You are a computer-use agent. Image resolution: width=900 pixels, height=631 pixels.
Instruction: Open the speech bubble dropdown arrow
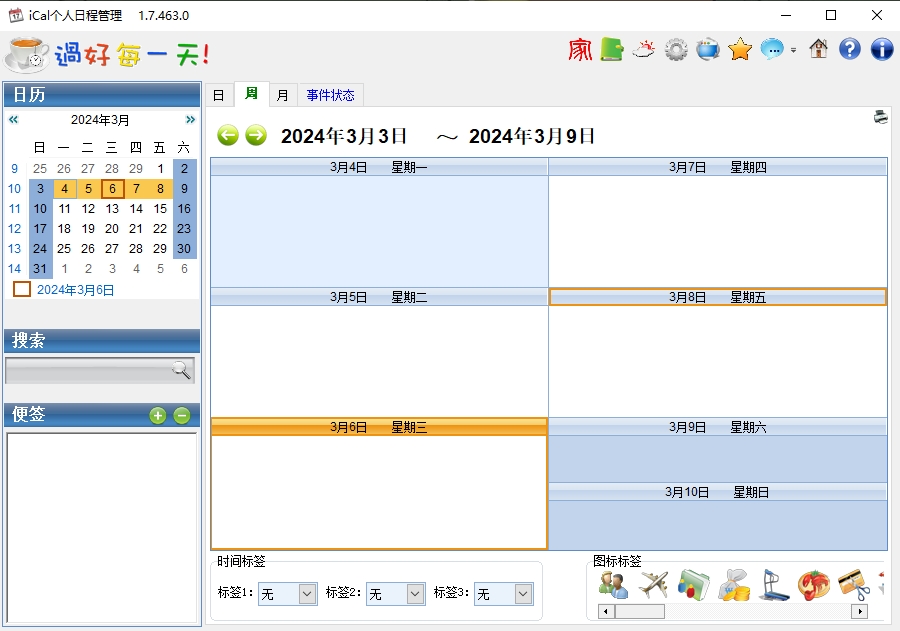[793, 50]
